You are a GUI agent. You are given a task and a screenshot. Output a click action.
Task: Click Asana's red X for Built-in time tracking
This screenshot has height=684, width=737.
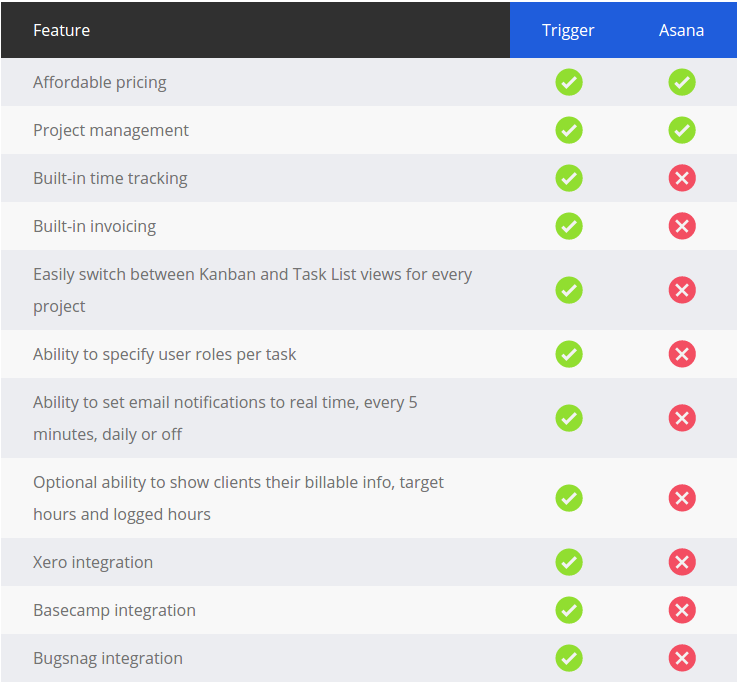[682, 178]
